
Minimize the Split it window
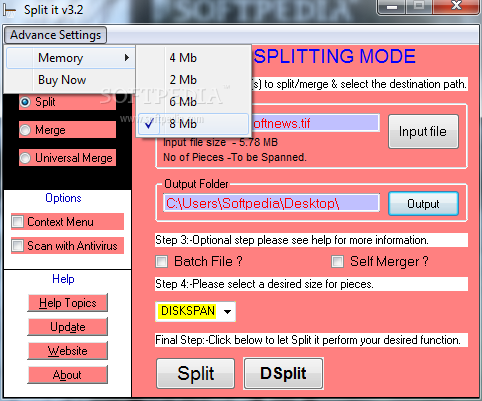click(x=392, y=7)
